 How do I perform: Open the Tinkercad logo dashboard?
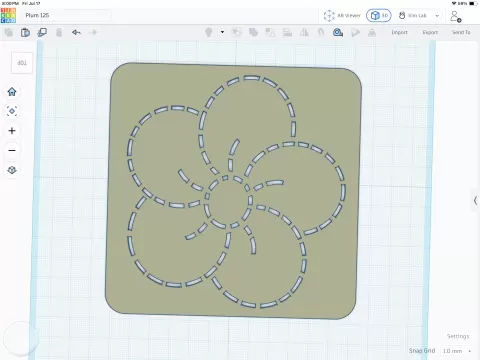tap(8, 15)
